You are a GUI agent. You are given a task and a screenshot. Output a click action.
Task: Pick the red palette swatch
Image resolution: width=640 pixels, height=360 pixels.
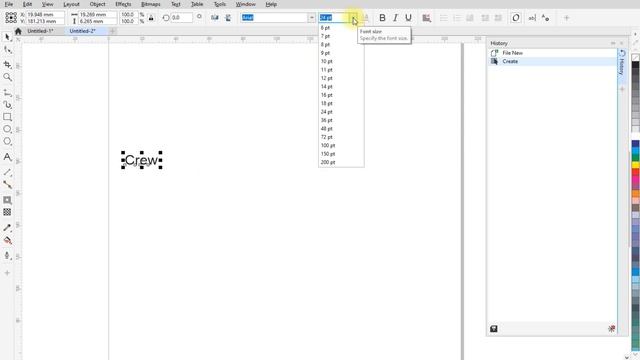tap(636, 172)
